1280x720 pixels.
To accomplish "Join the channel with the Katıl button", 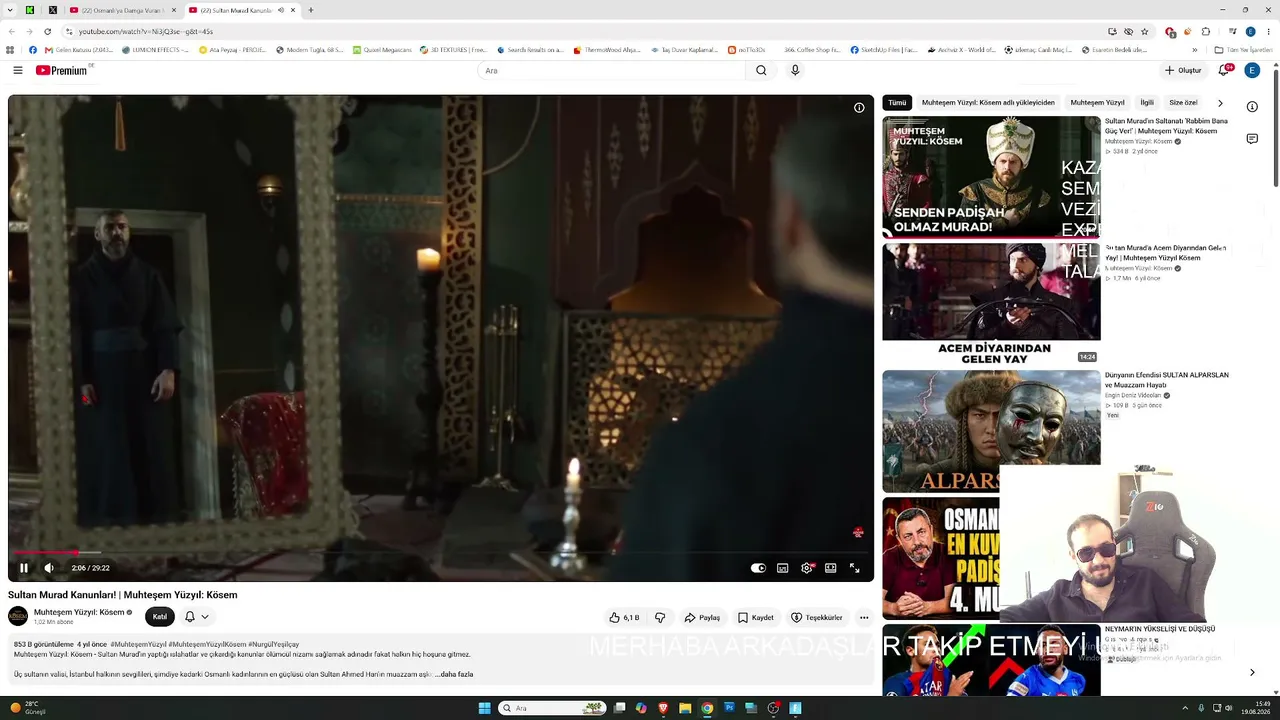I will (160, 617).
